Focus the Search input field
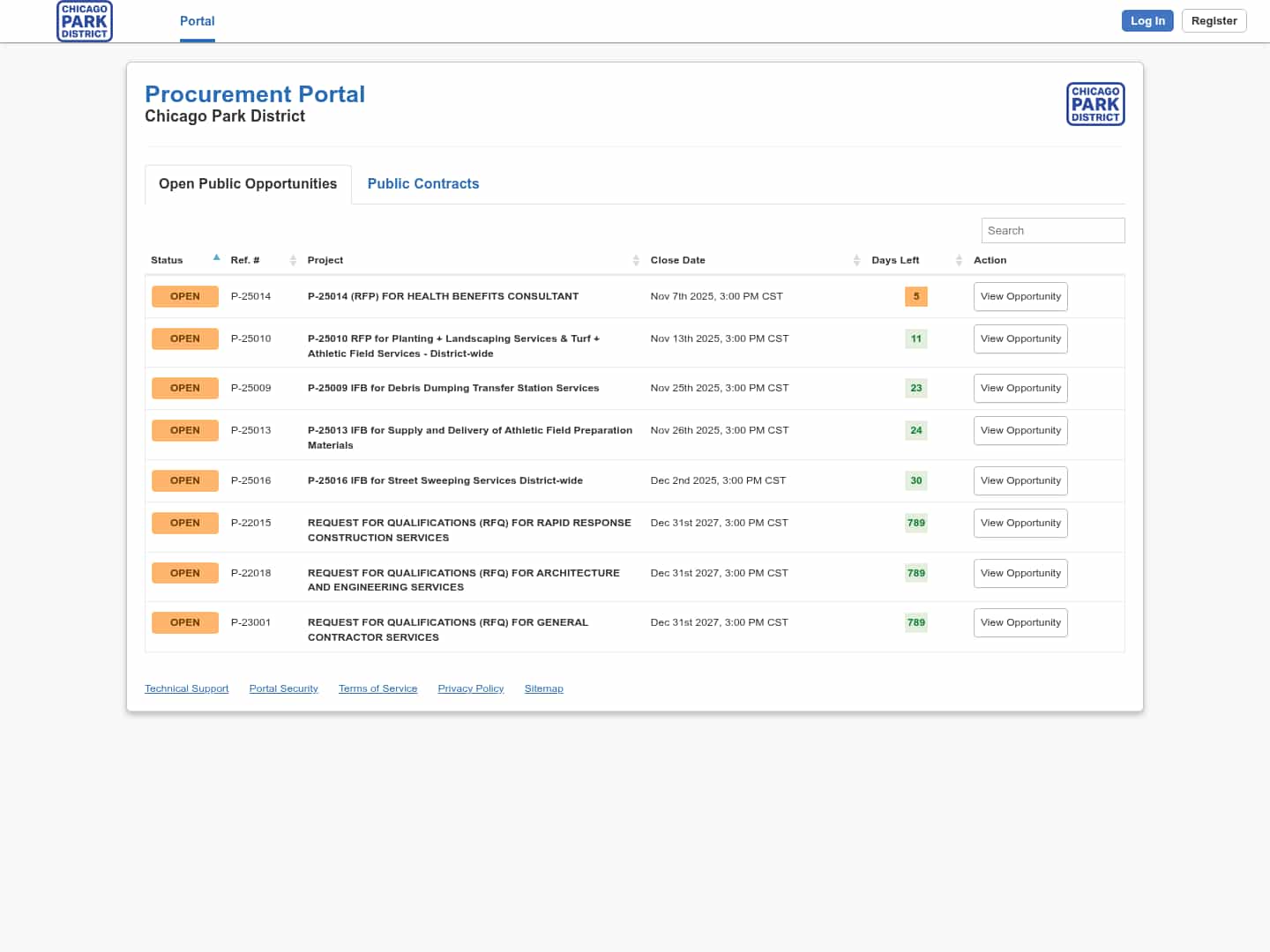 click(1052, 230)
